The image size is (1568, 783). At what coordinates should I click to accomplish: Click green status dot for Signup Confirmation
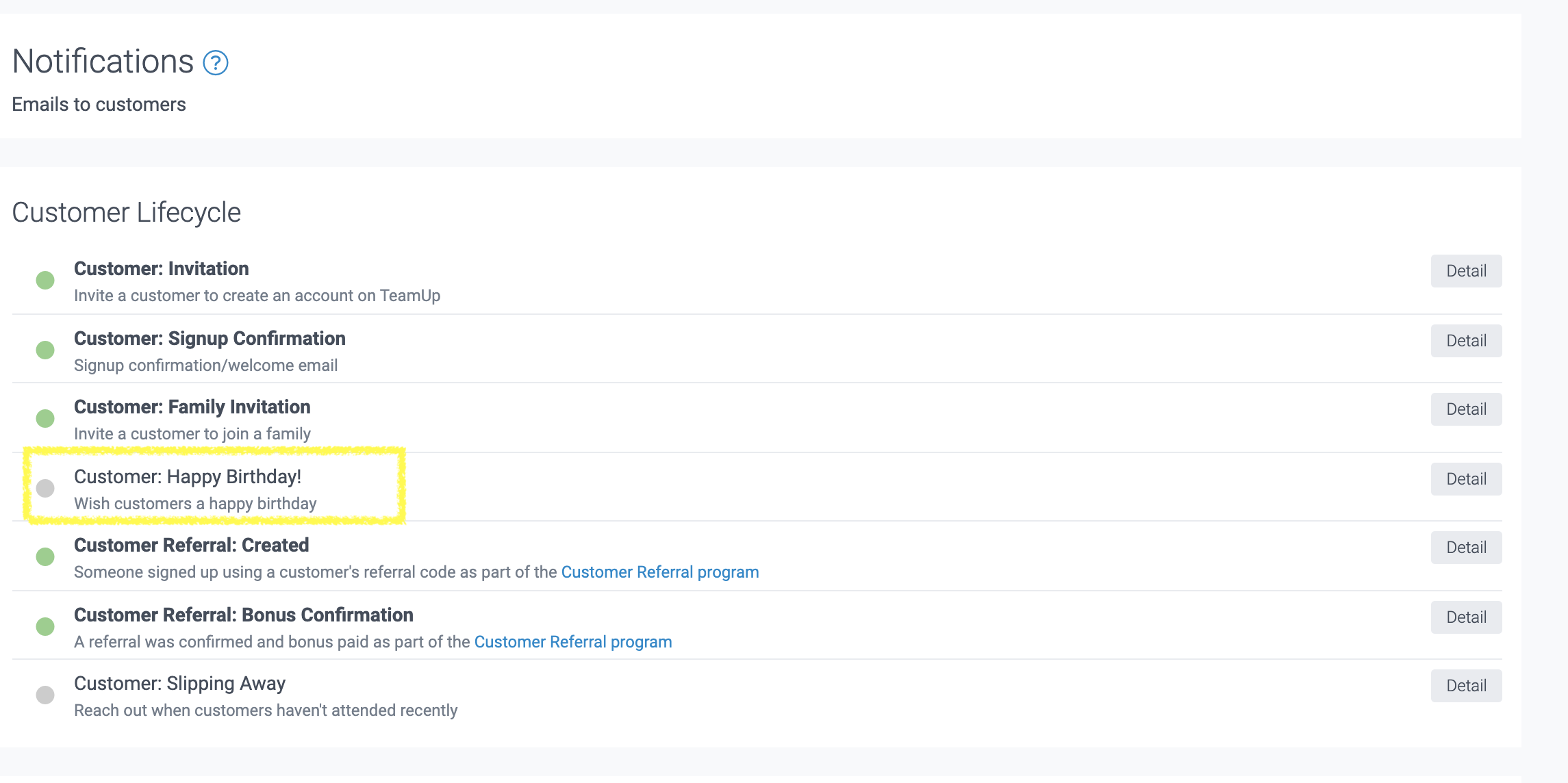tap(45, 350)
